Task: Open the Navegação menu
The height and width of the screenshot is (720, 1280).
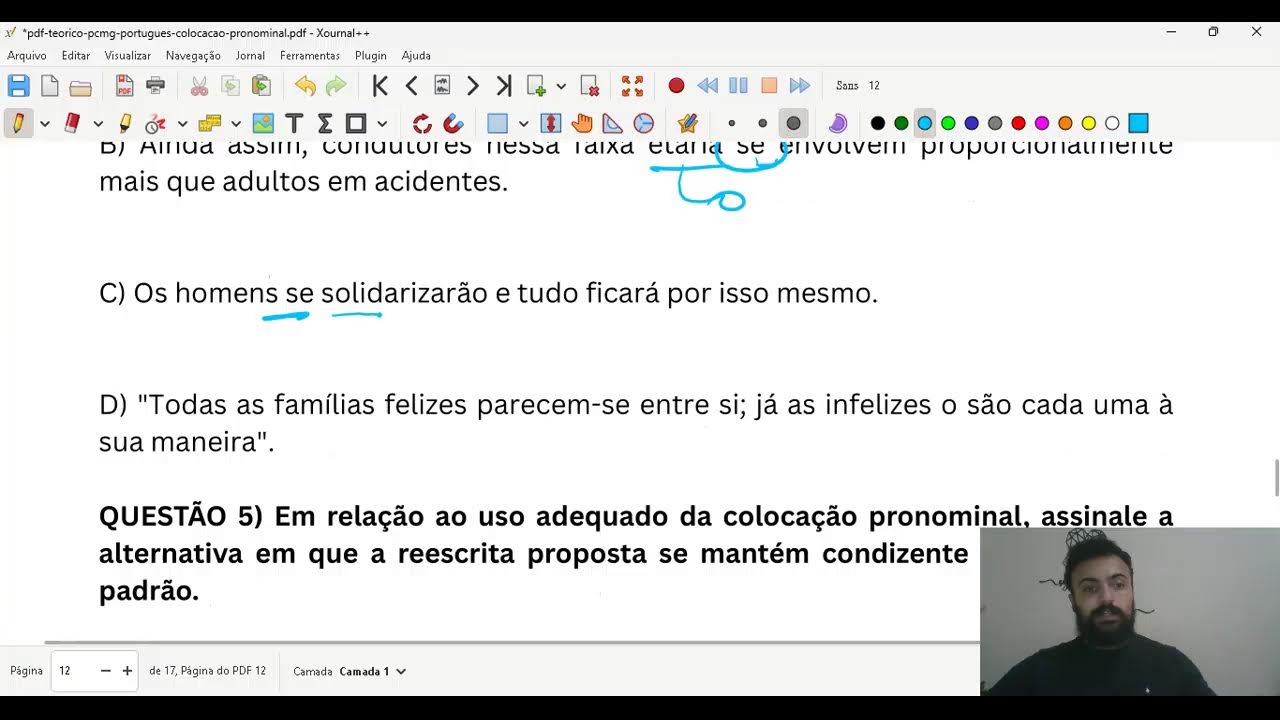Action: (x=193, y=56)
